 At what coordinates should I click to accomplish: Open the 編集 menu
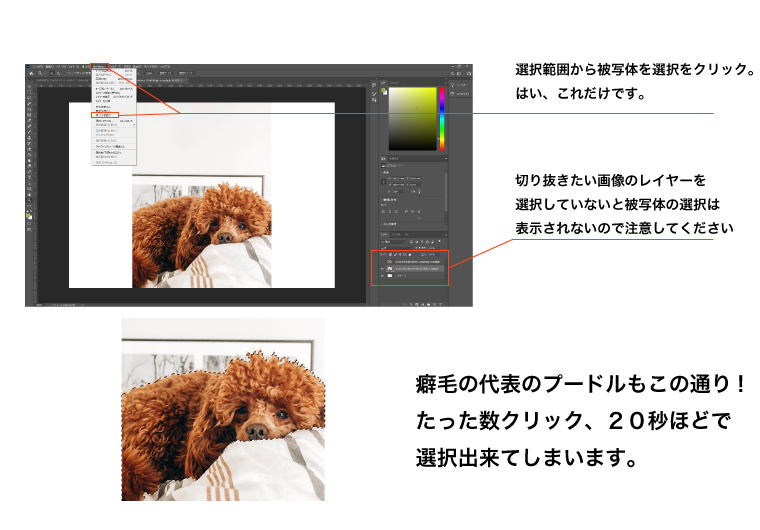coord(50,66)
